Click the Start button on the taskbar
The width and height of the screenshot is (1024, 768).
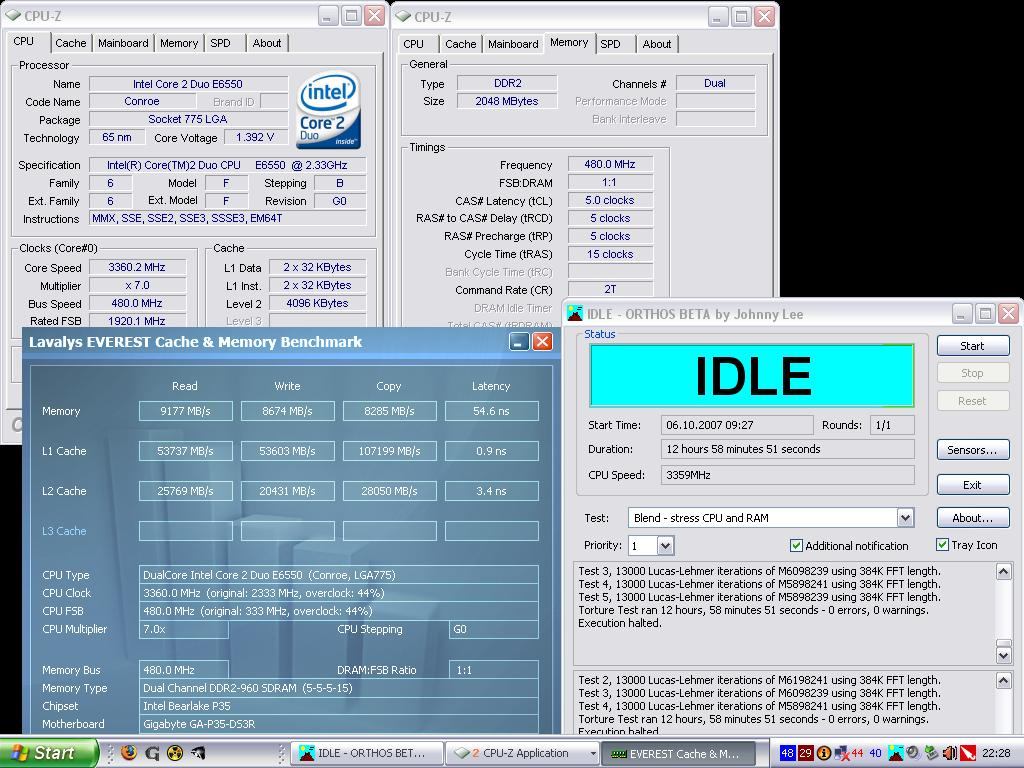48,753
